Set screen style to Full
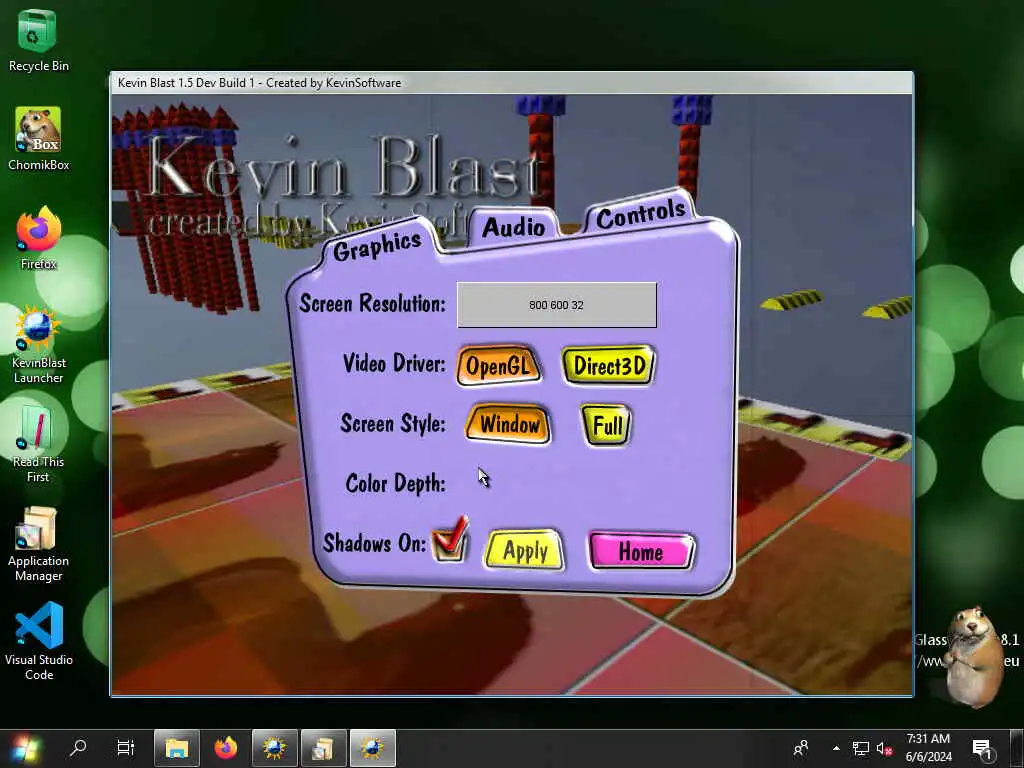 606,425
